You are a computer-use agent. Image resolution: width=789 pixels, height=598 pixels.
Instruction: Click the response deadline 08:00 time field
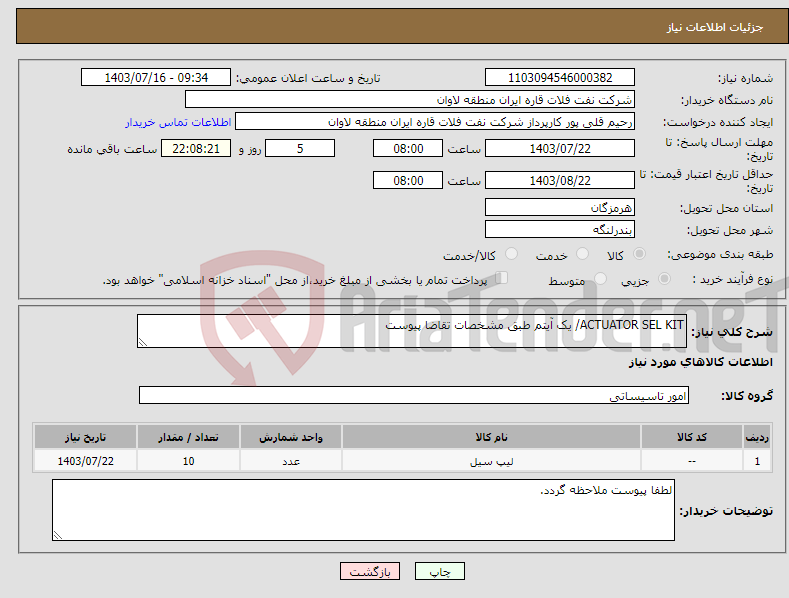pos(408,148)
